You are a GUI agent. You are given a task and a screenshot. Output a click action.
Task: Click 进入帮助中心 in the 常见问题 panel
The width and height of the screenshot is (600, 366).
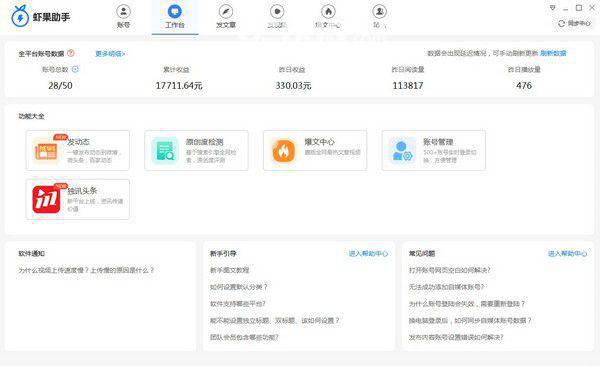(x=567, y=253)
